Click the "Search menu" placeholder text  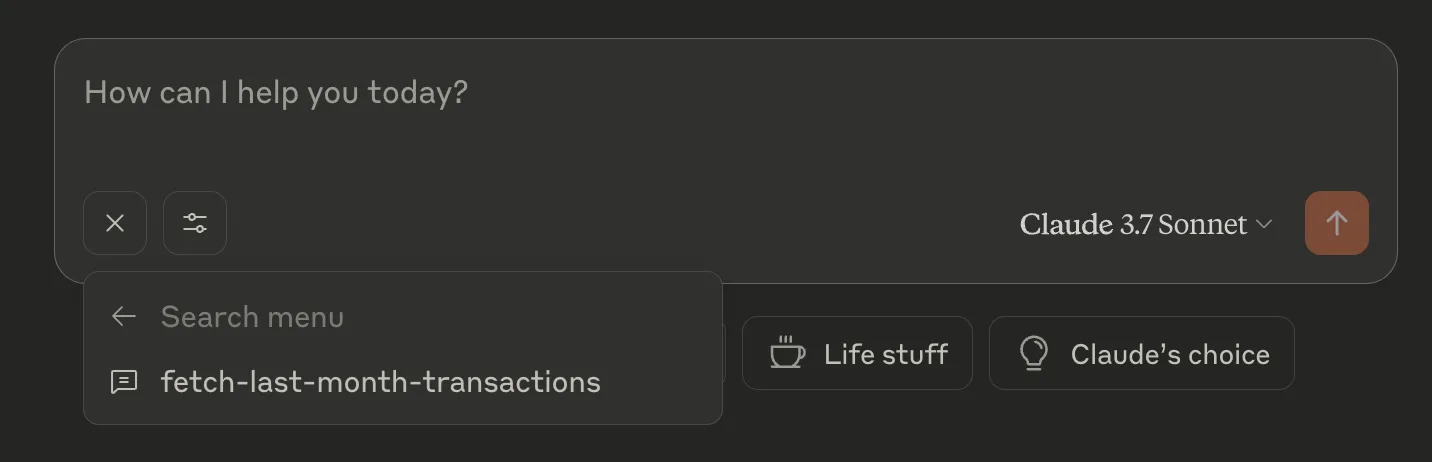coord(252,317)
